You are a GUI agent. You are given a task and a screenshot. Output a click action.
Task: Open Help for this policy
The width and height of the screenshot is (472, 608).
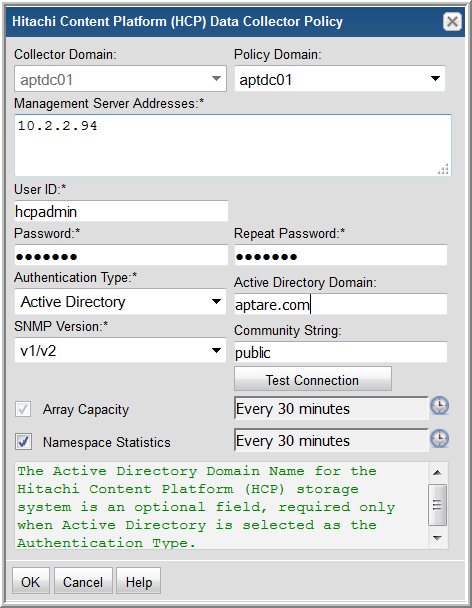coord(139,581)
